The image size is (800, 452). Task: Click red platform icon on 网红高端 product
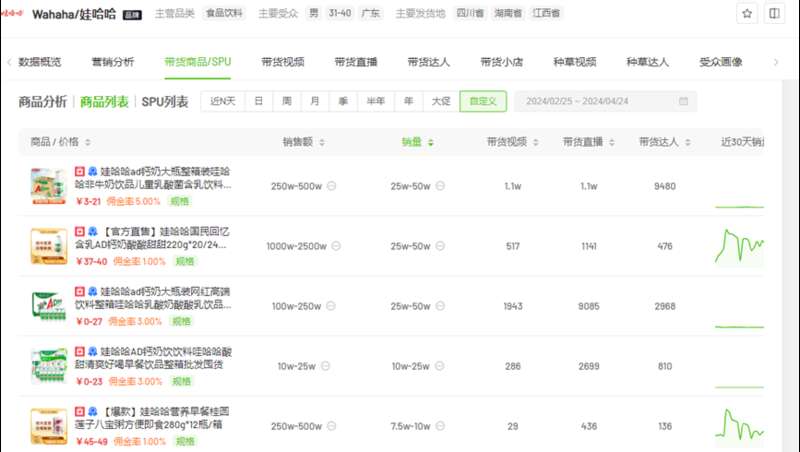point(80,291)
